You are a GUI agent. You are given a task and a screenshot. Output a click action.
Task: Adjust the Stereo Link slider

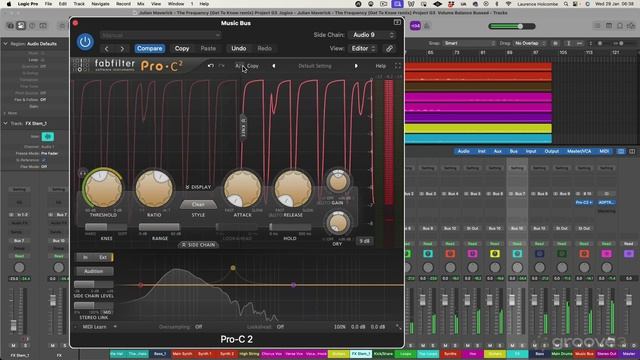coord(94,305)
